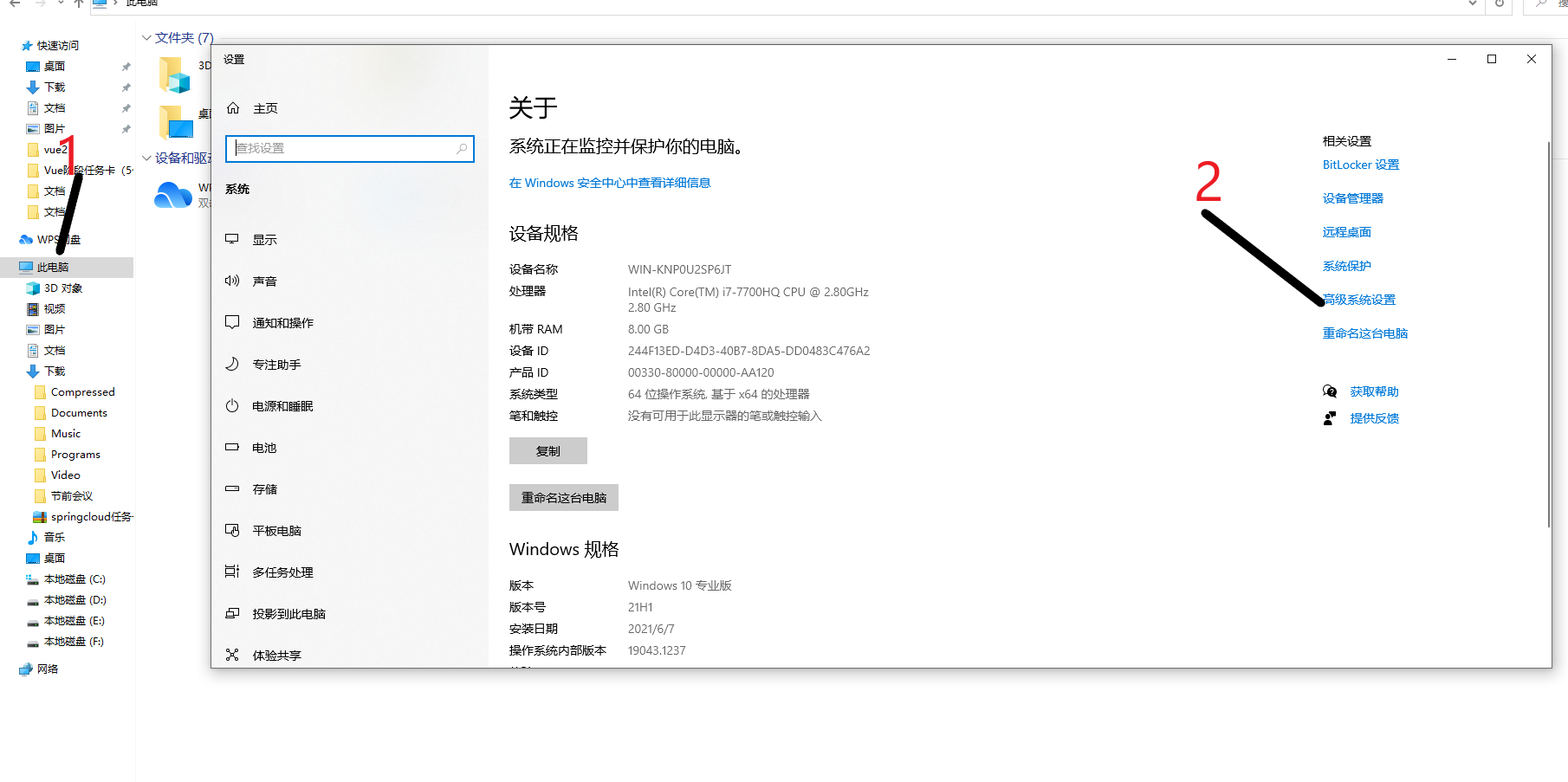
Task: Click the OS build number 19043.1237
Action: point(657,650)
